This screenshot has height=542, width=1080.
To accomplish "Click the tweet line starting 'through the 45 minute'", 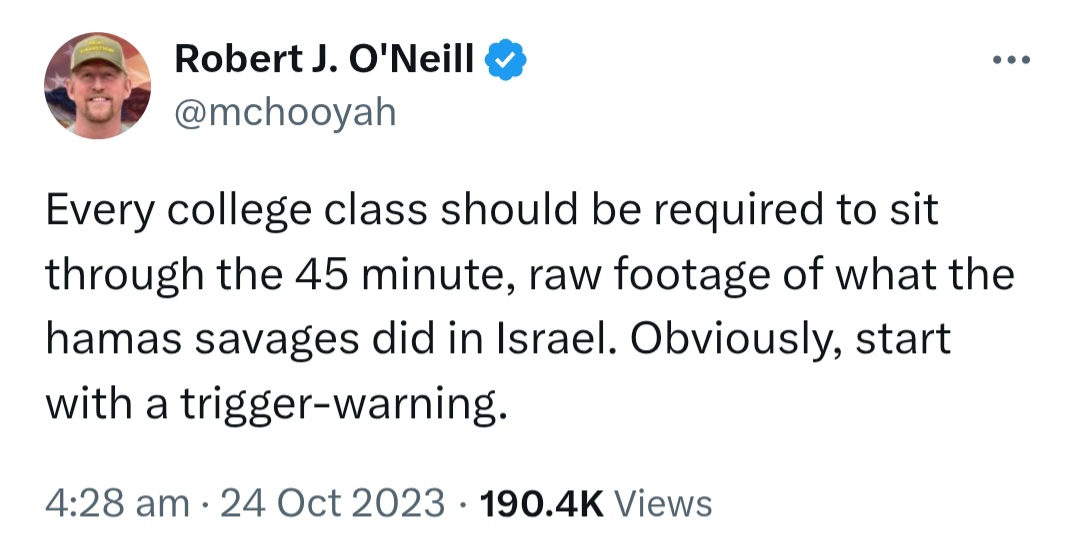I will click(530, 275).
